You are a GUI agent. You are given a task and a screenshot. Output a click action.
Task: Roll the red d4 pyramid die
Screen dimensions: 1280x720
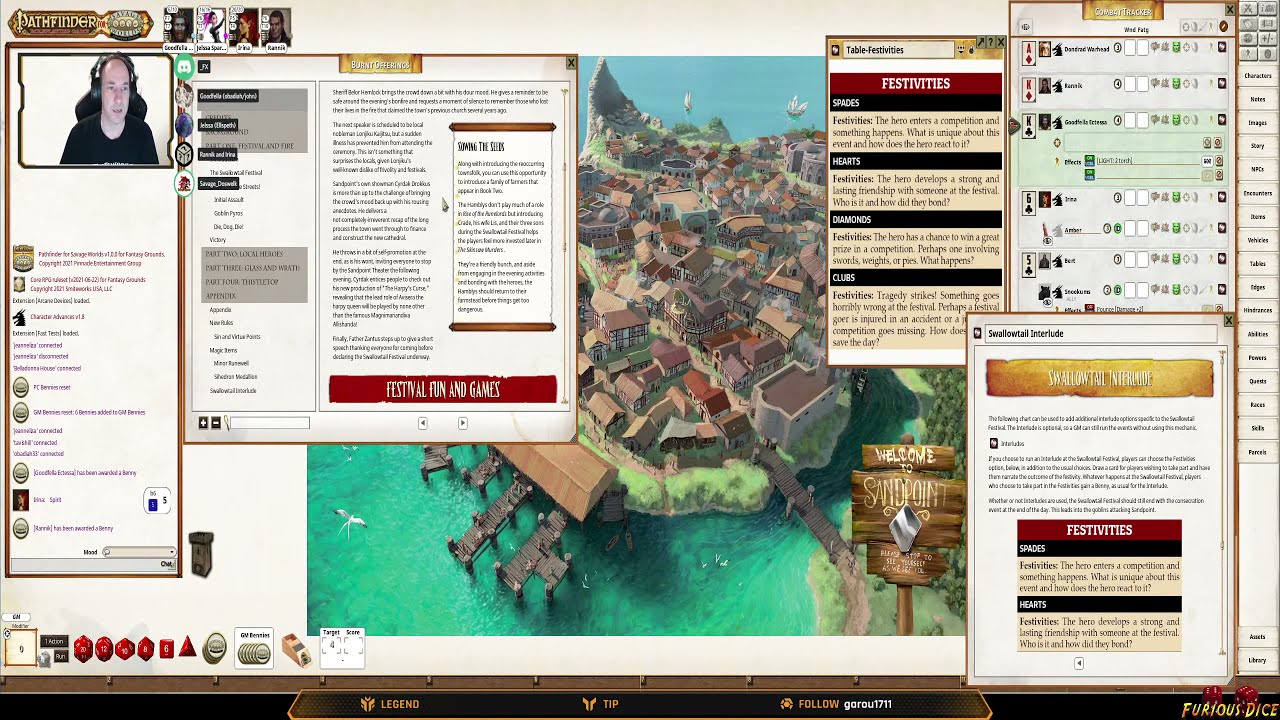187,648
